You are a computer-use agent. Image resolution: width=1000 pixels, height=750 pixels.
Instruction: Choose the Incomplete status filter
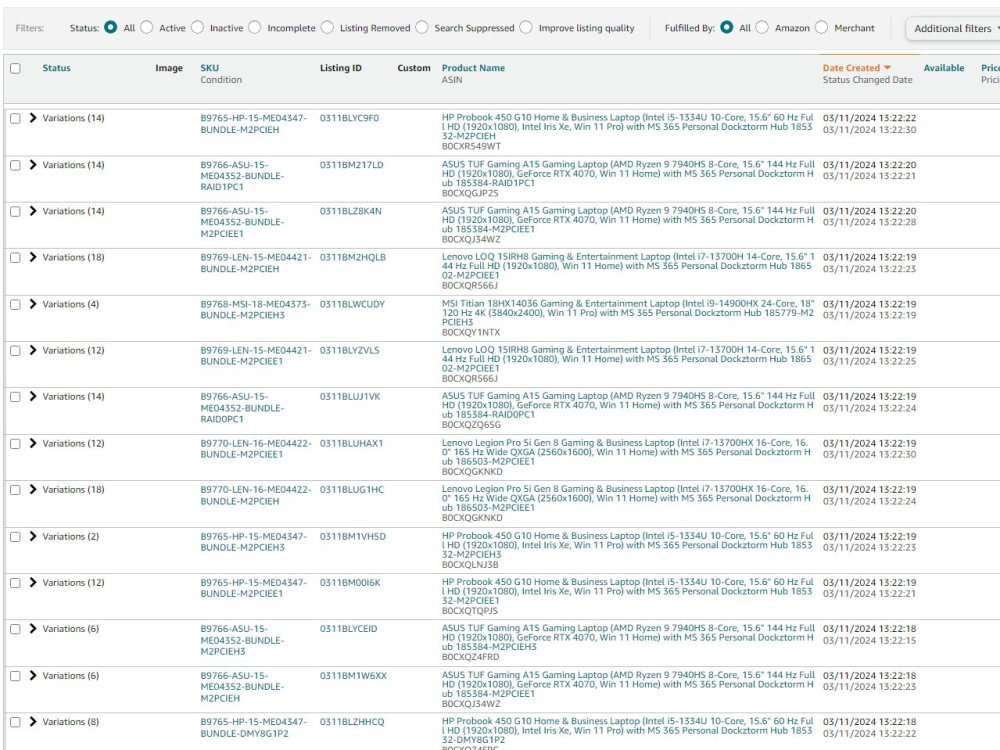(x=254, y=27)
